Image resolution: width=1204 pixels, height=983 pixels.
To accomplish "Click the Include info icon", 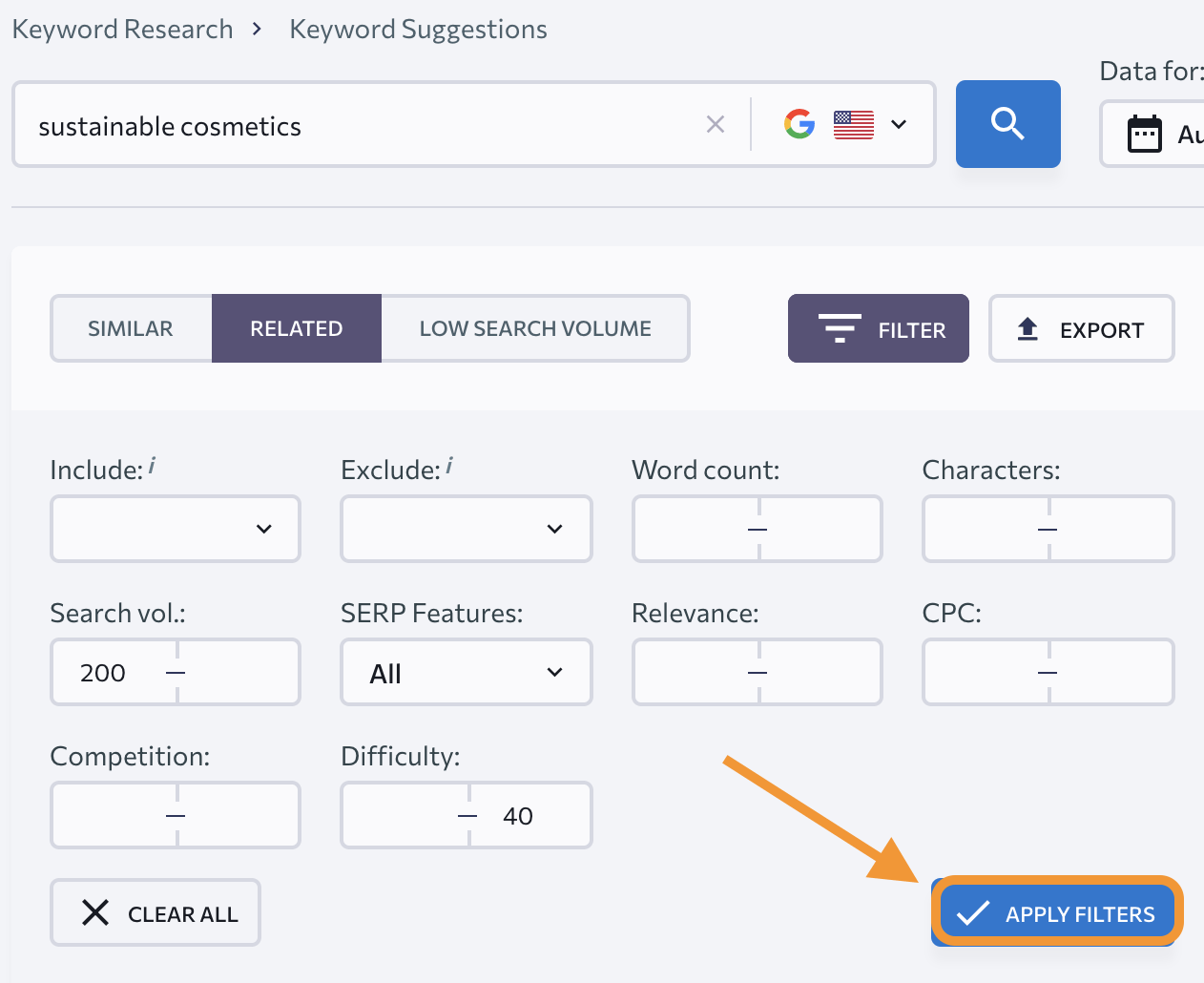I will [x=152, y=466].
